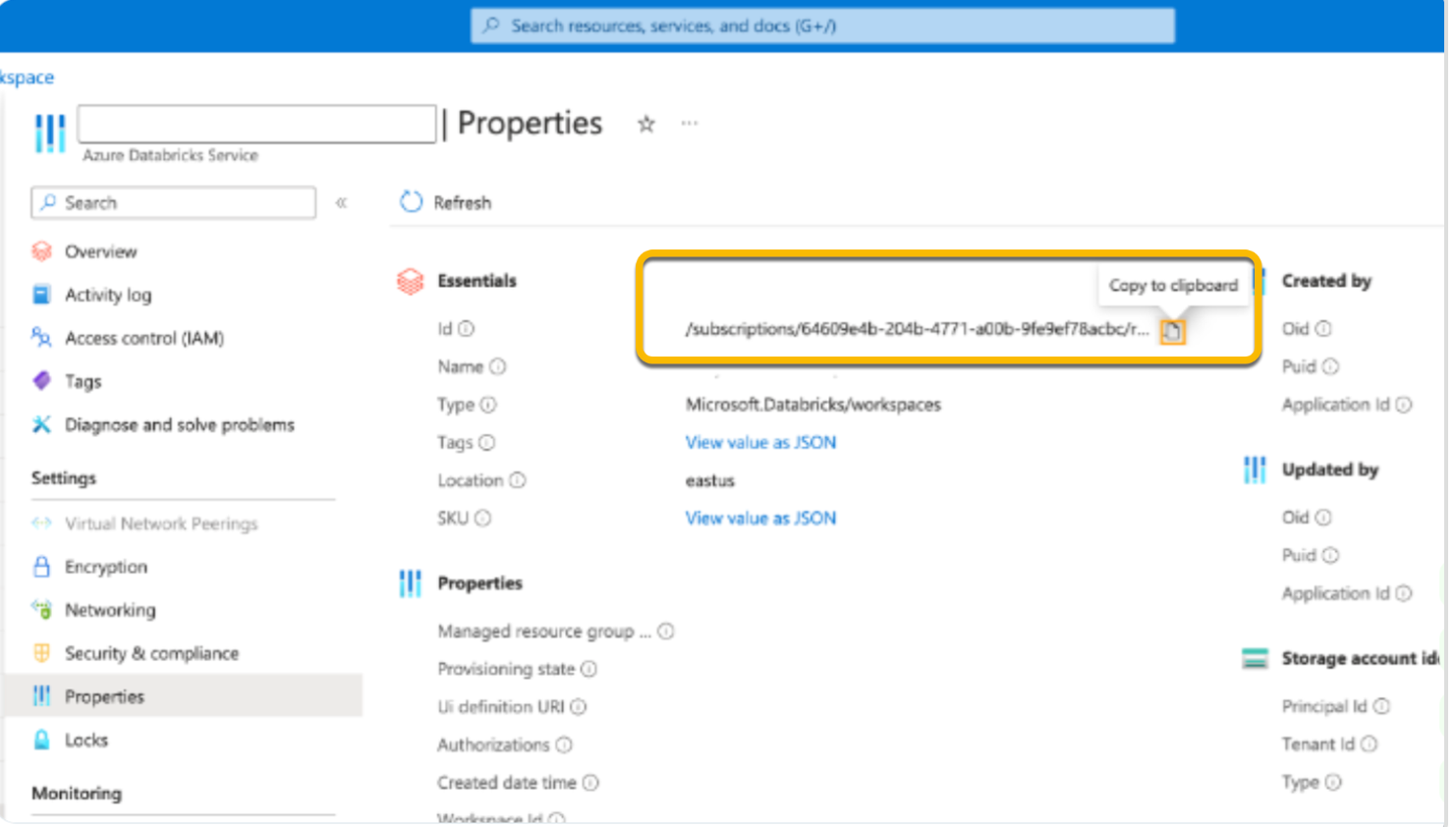Click the info icon next to Tenant Id
Screen dimensions: 1456x827
(x=1370, y=744)
